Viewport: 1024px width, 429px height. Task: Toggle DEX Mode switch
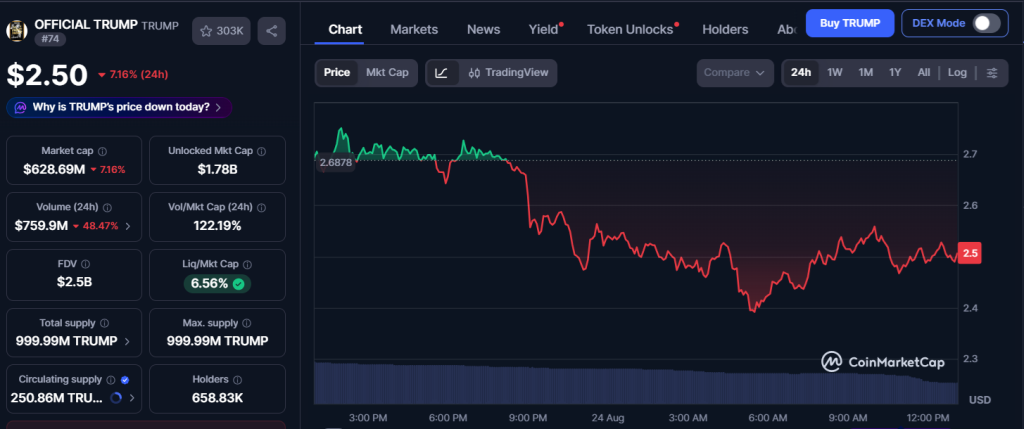coord(986,24)
